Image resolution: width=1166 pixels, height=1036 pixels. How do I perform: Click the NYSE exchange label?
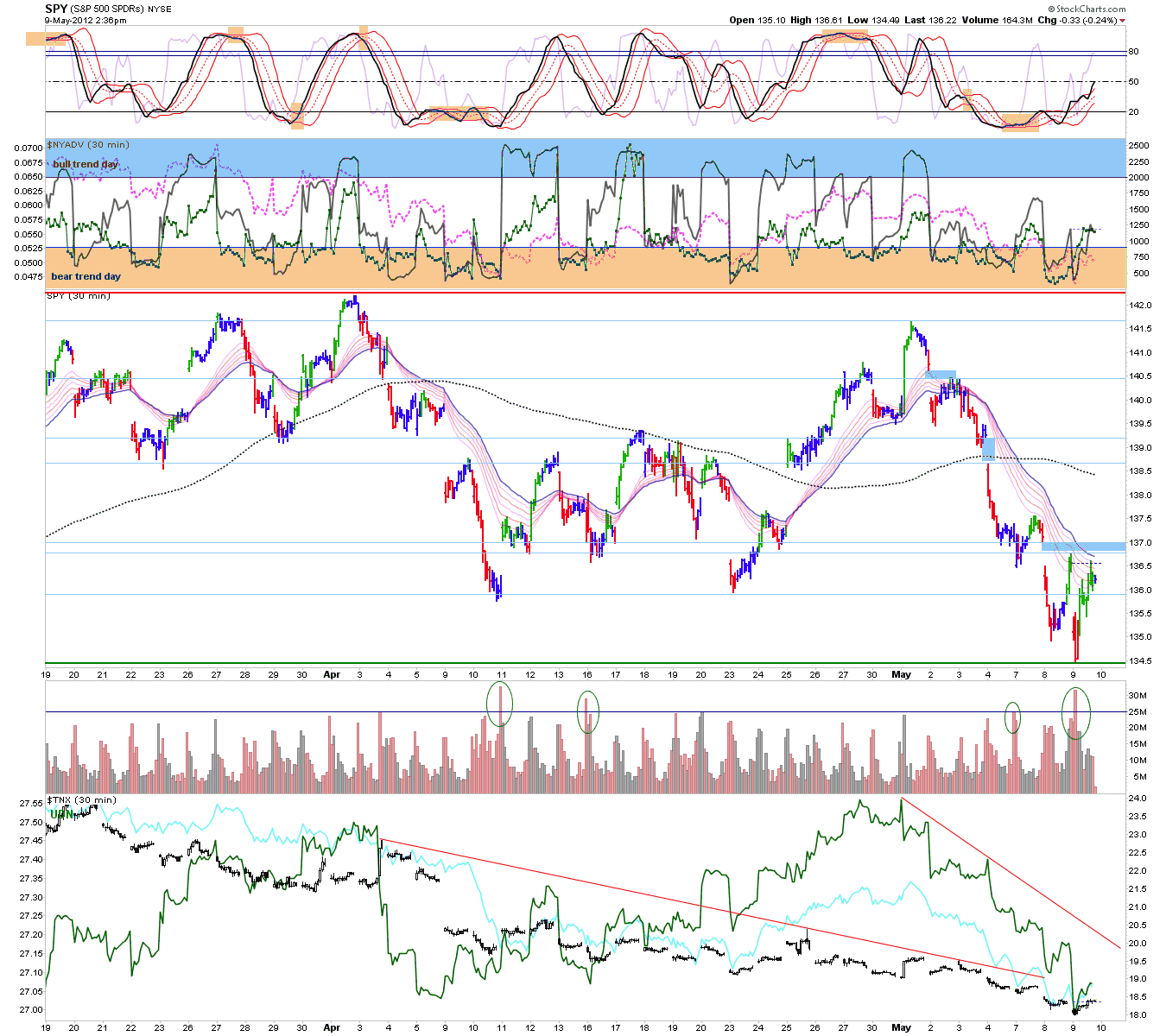point(159,9)
